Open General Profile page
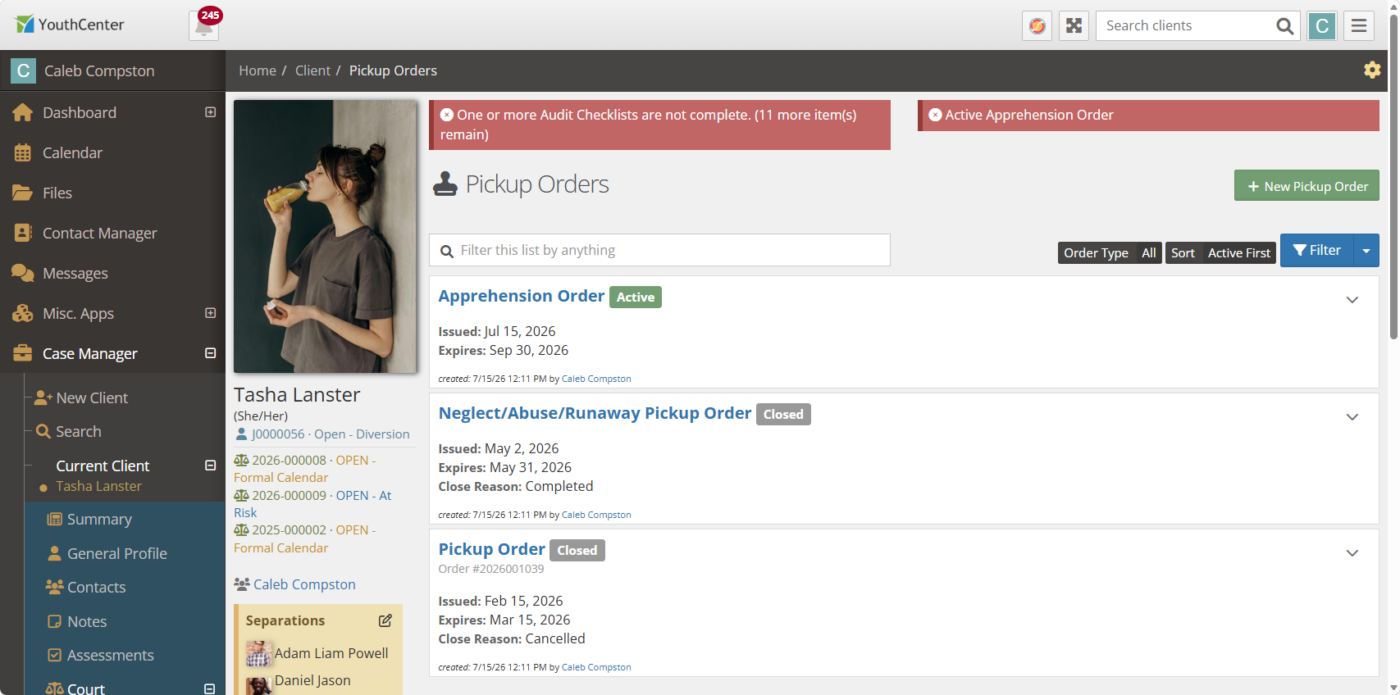The height and width of the screenshot is (695, 1400). coord(117,553)
